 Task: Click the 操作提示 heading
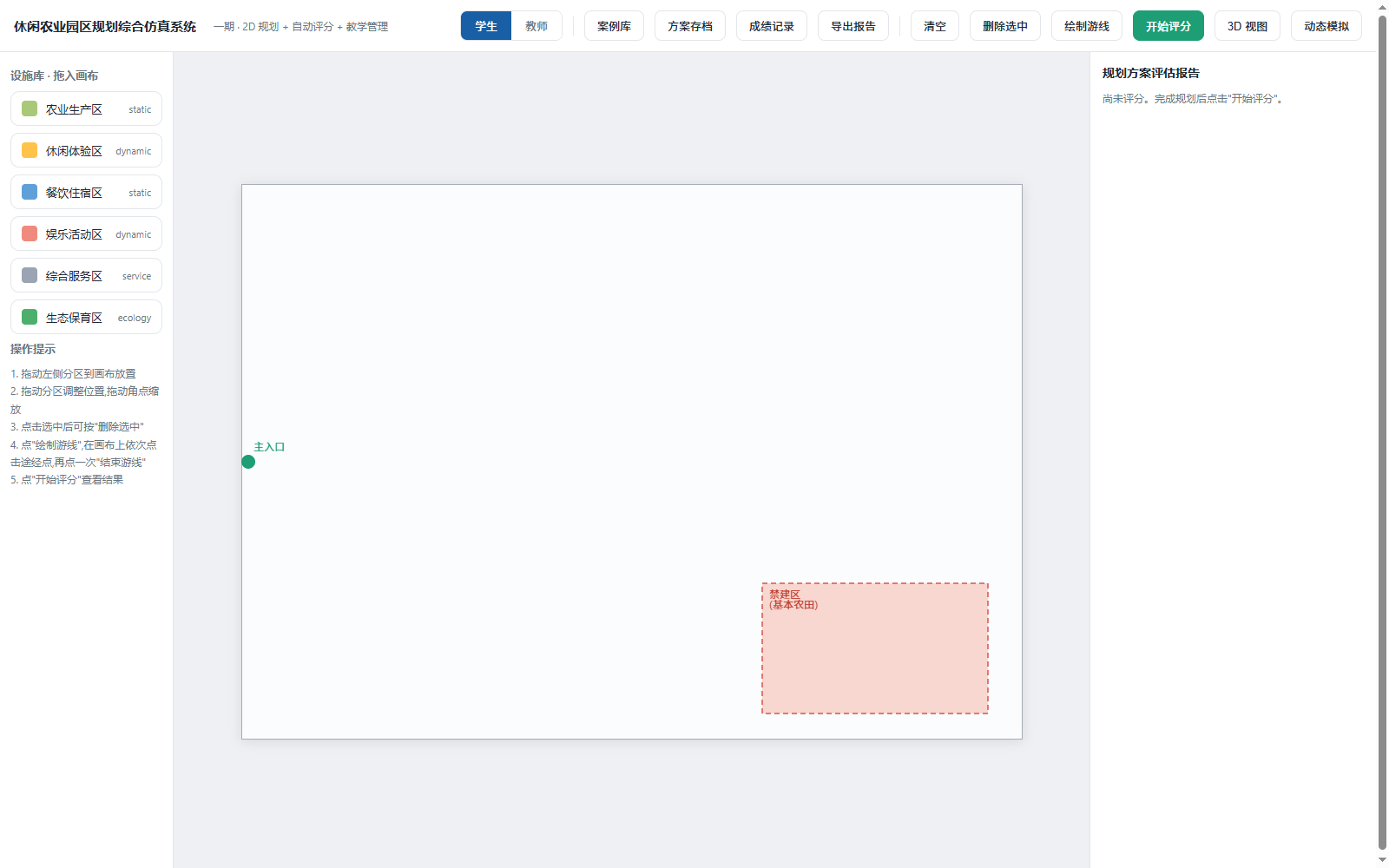click(x=33, y=349)
